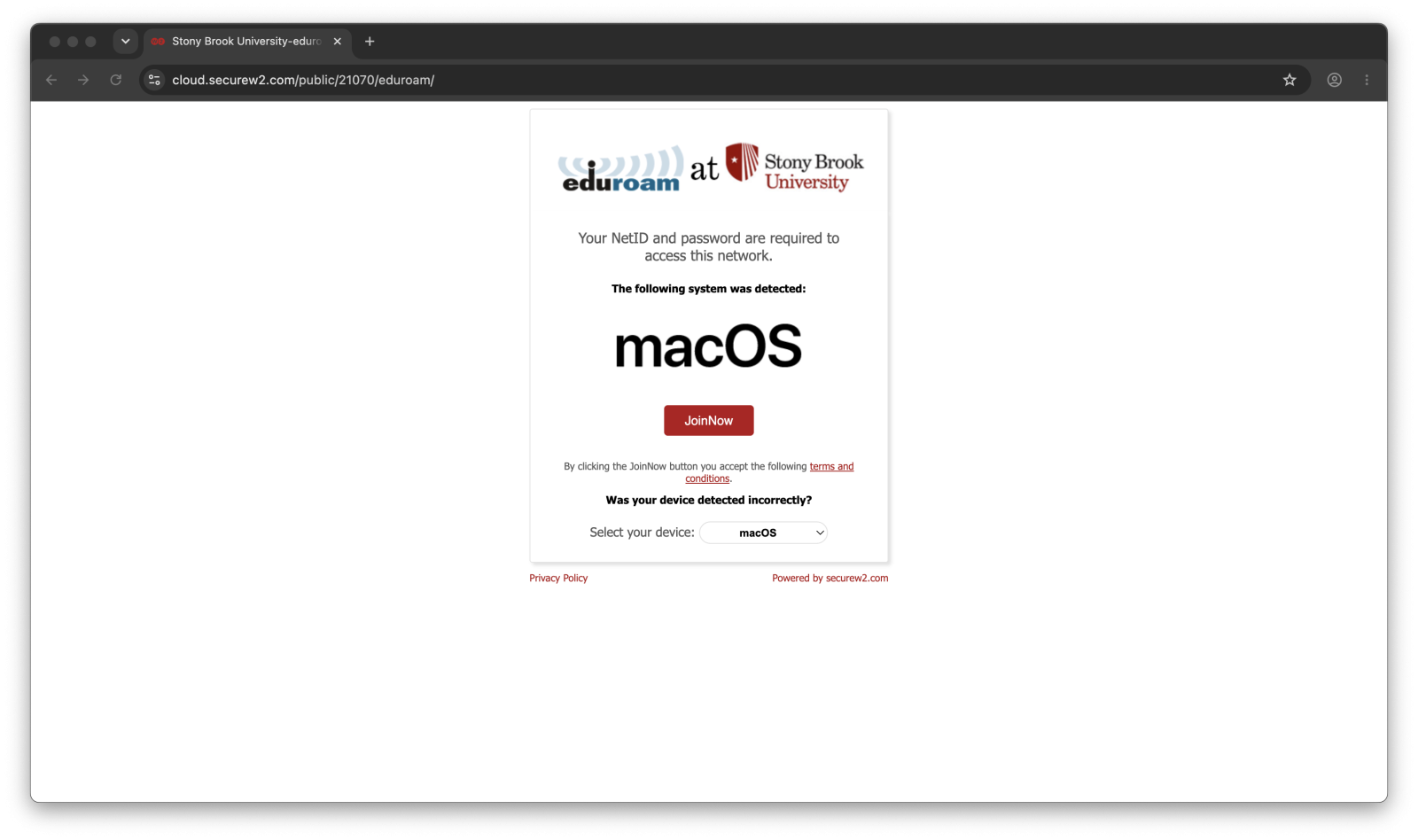Reload the current page
The width and height of the screenshot is (1418, 840).
pos(116,80)
